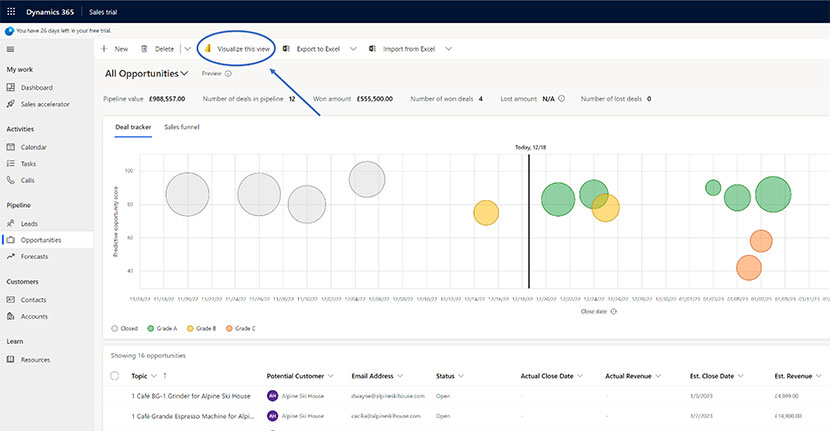Screen dimensions: 830x431
Task: Click the Import from Excel button
Action: click(402, 49)
